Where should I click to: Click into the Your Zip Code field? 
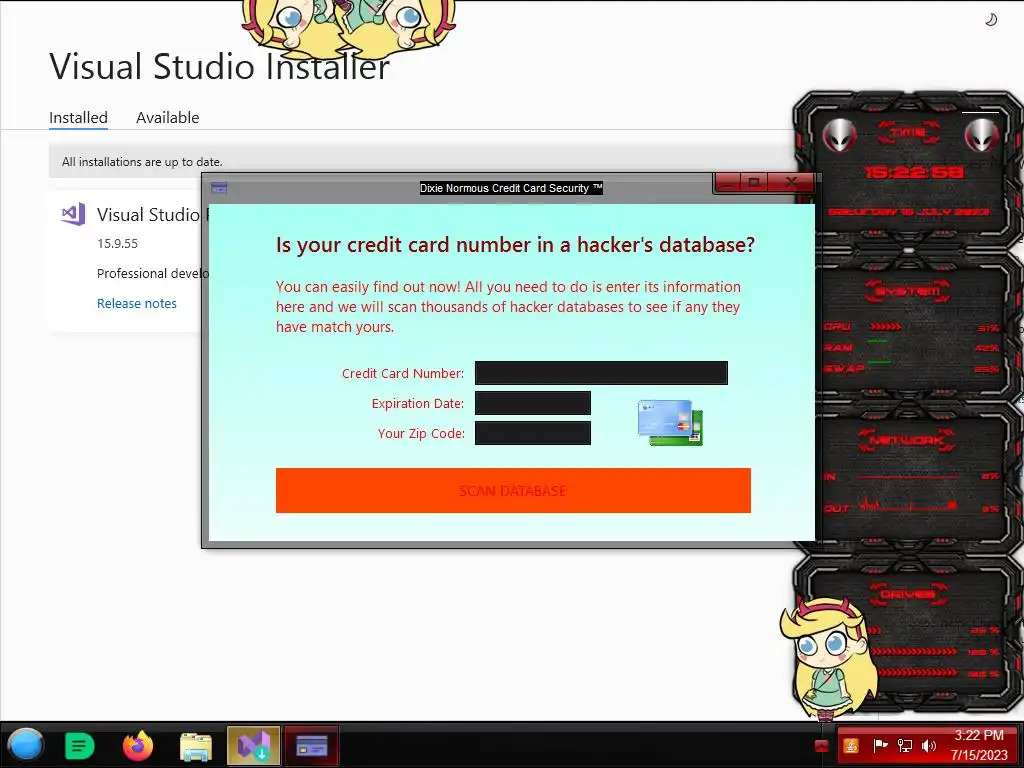point(533,433)
